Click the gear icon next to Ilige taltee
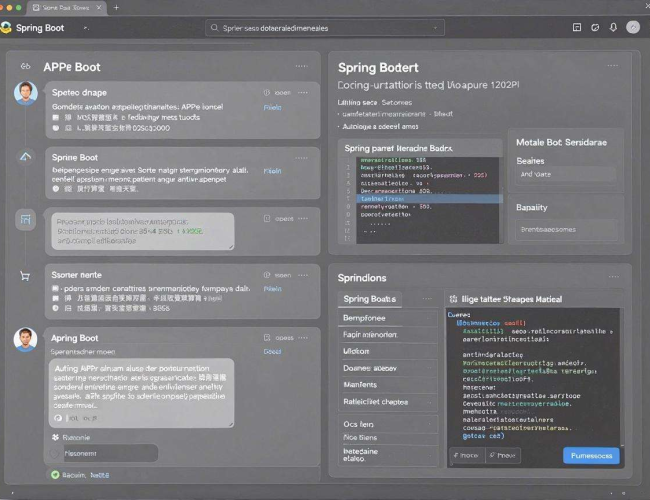The width and height of the screenshot is (650, 500). click(454, 299)
